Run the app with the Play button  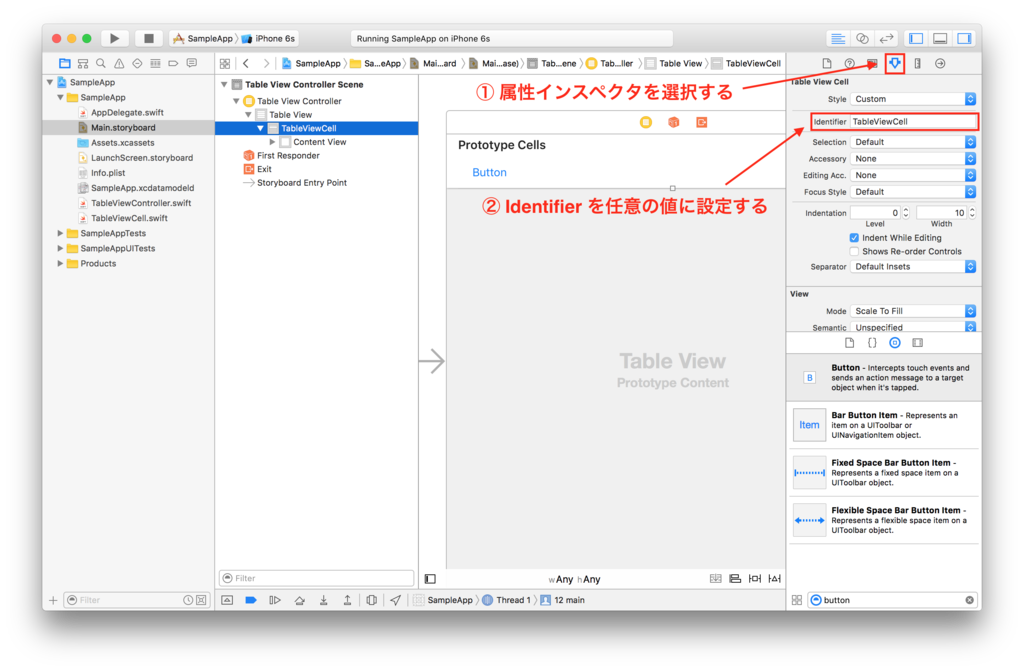[114, 39]
